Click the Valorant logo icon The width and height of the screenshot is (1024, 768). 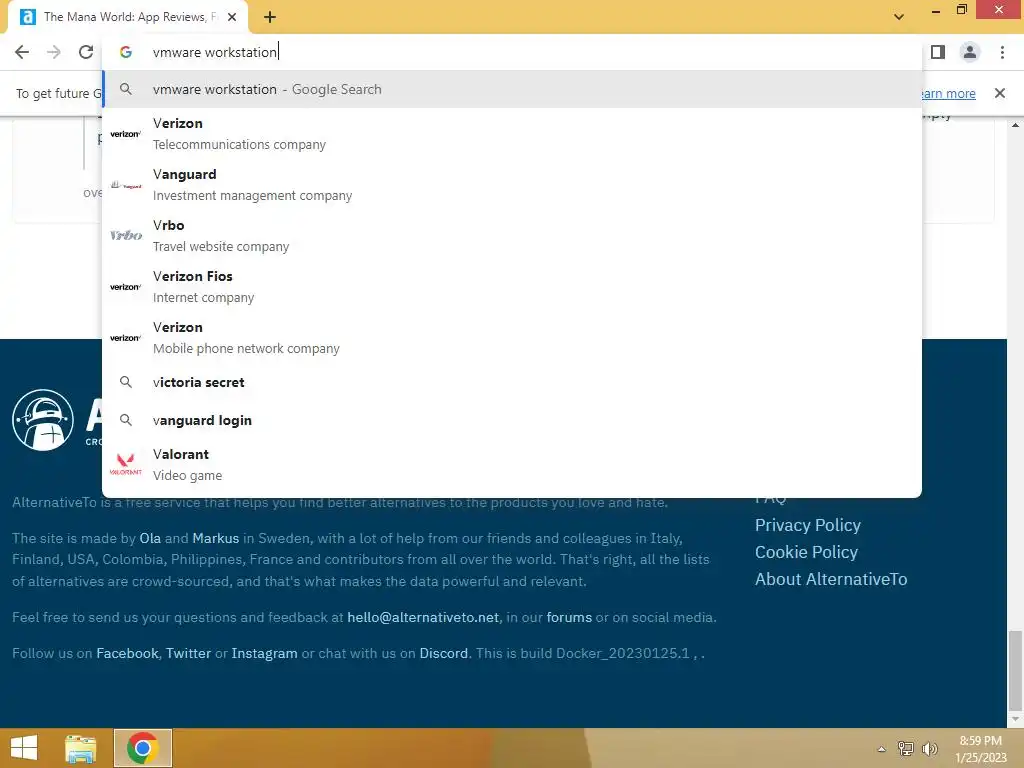(125, 464)
